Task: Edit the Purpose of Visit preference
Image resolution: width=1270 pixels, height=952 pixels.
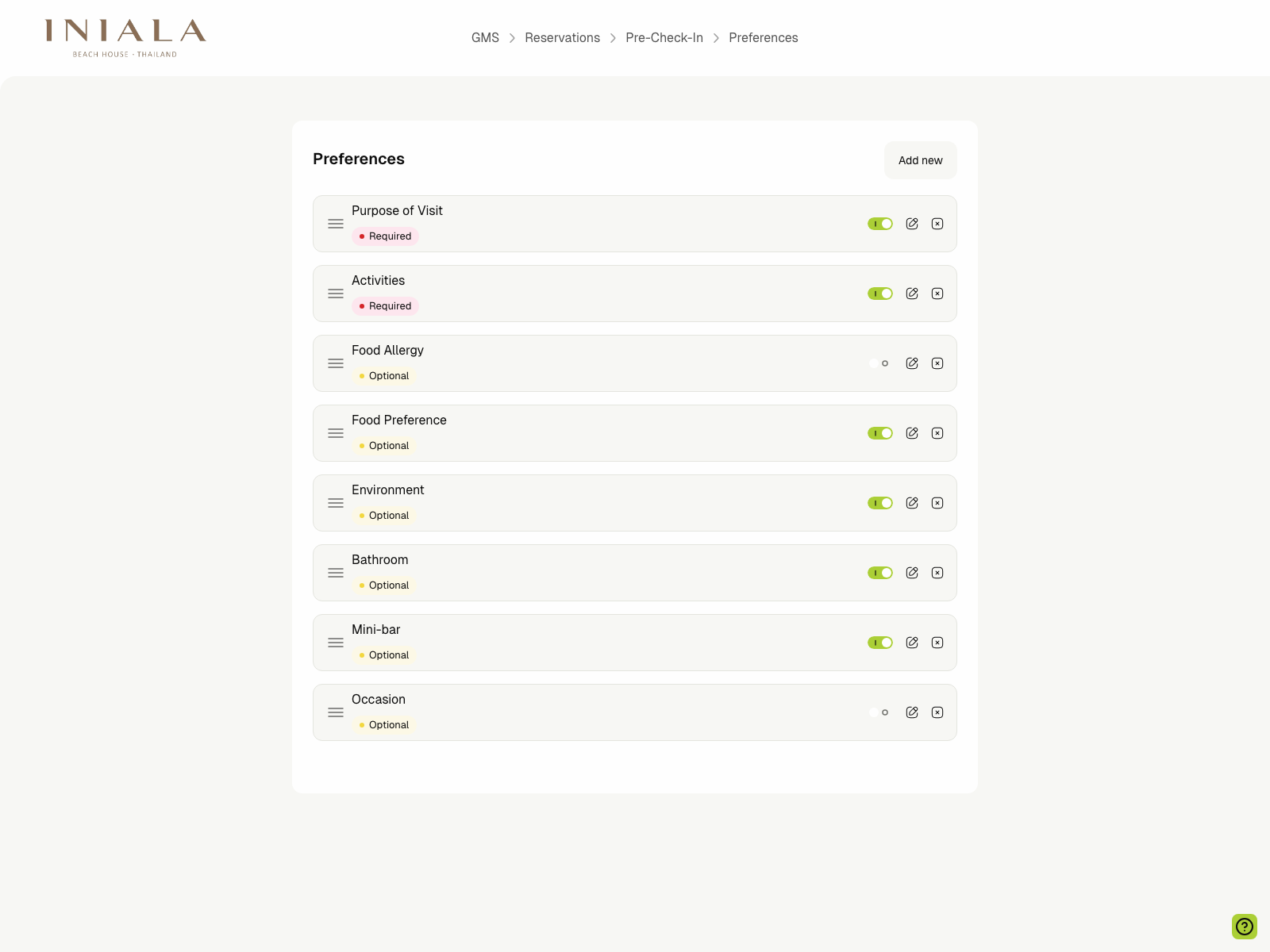Action: coord(912,224)
